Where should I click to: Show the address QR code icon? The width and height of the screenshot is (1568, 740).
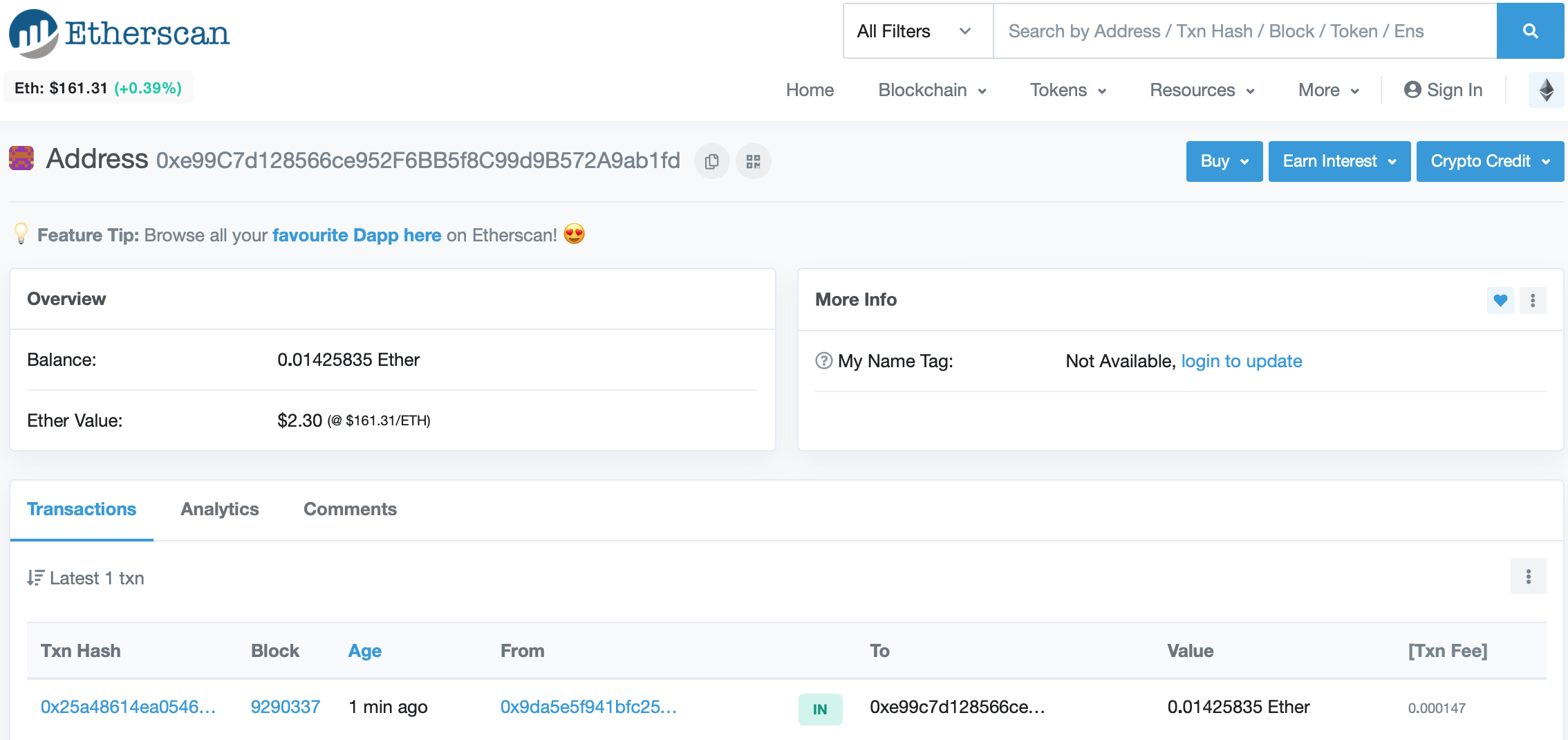(754, 161)
